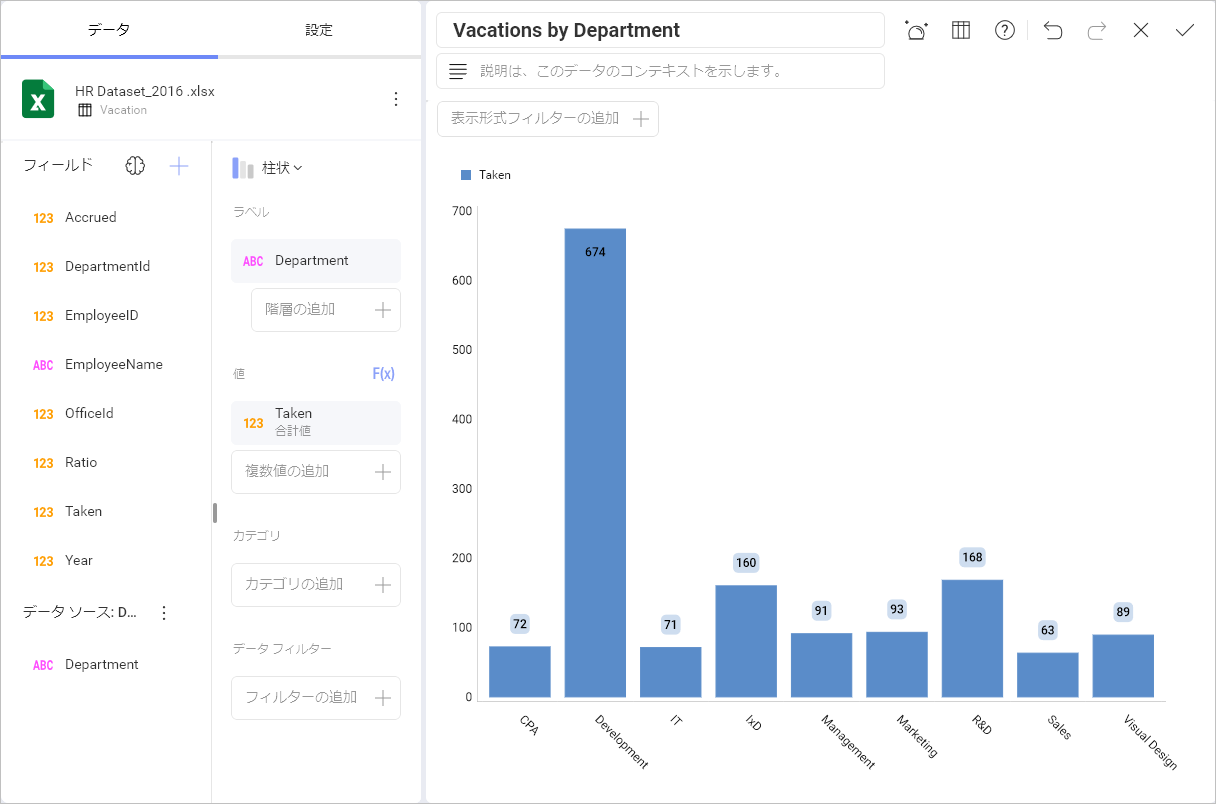Image resolution: width=1216 pixels, height=804 pixels.
Task: Open field insights brain icon
Action: [x=135, y=166]
